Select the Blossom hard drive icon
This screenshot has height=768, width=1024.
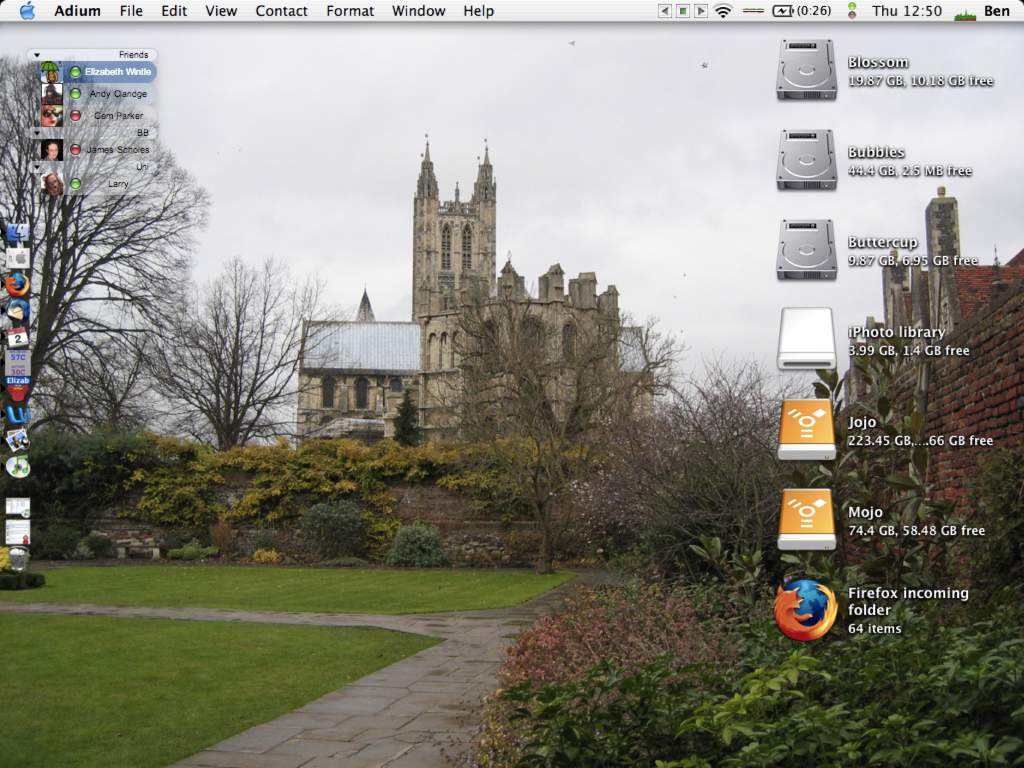click(806, 69)
